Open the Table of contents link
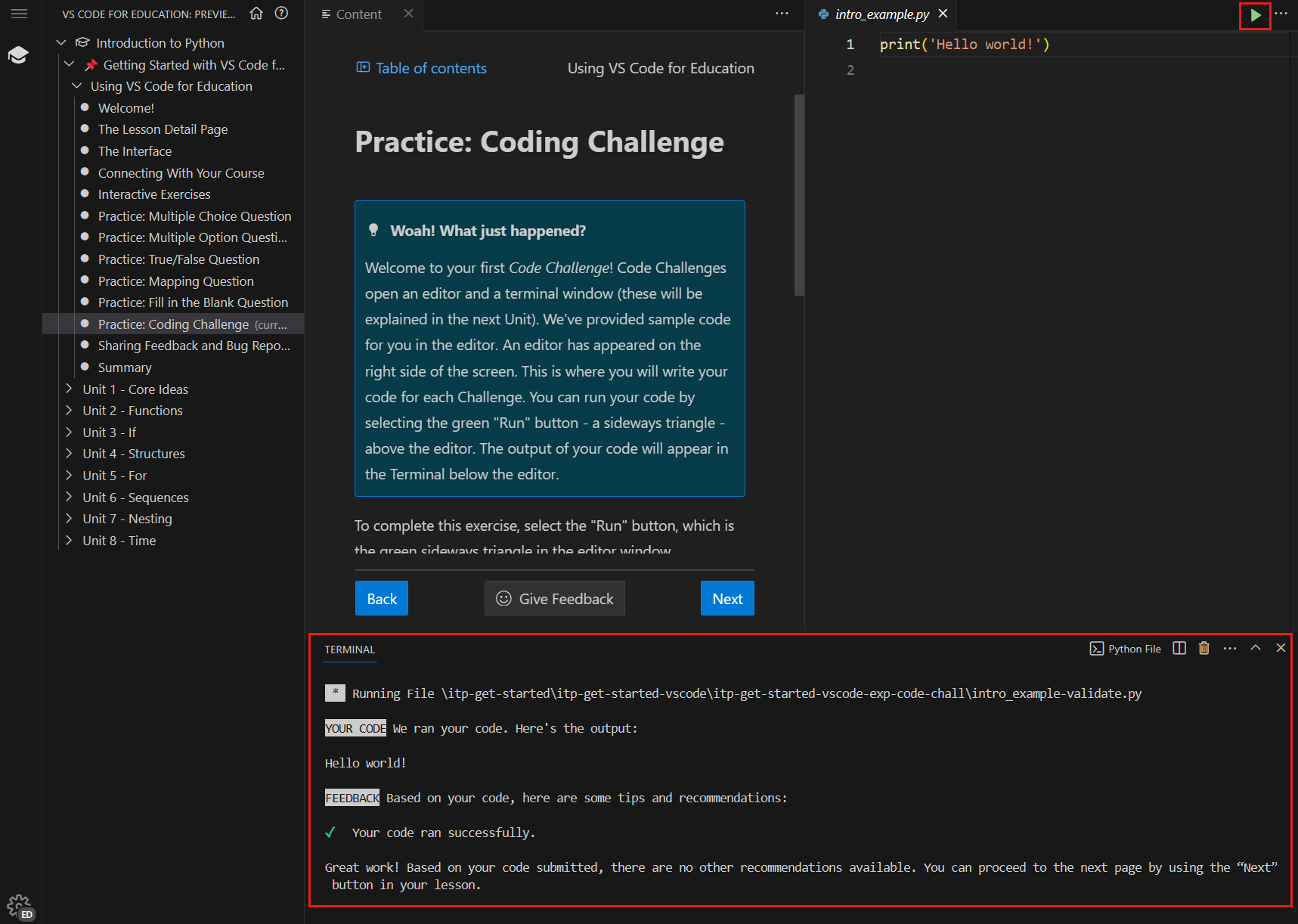1298x924 pixels. 421,68
